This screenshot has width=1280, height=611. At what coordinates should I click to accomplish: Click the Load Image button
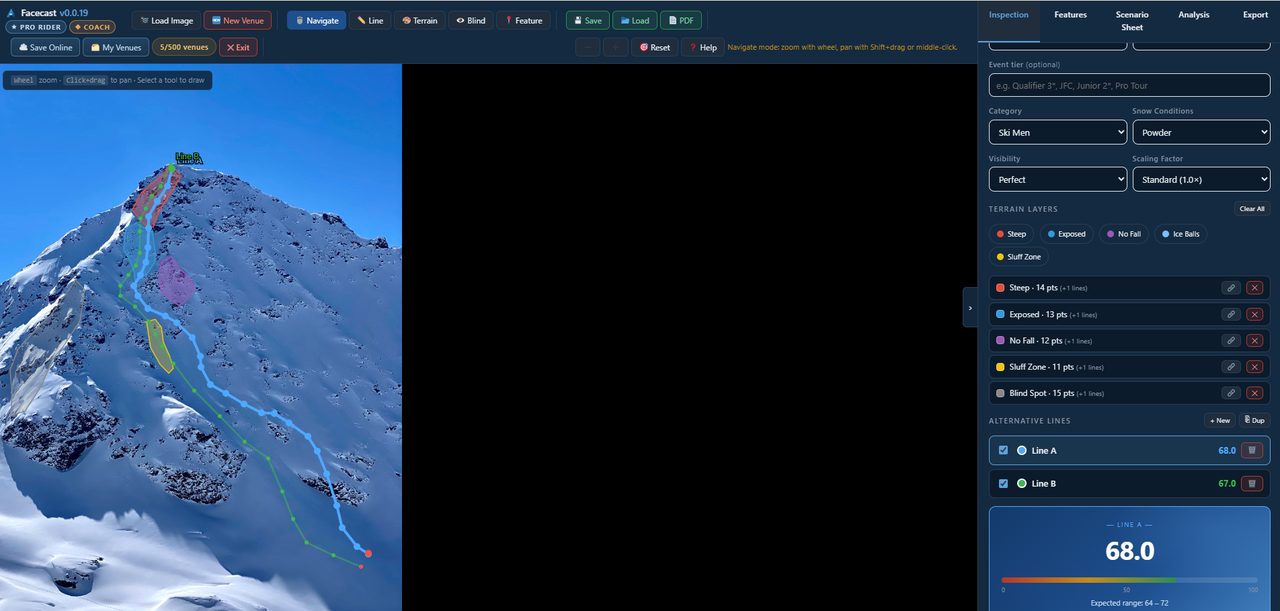[x=166, y=20]
